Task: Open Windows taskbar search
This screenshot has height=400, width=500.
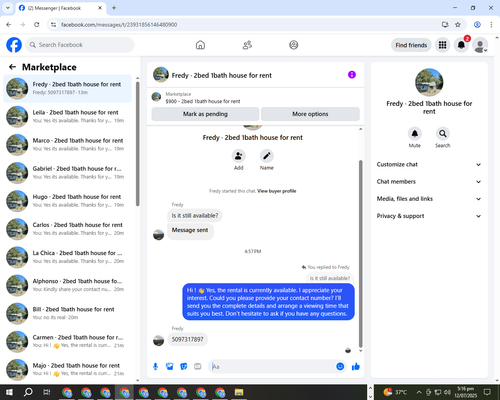Action: (x=28, y=392)
